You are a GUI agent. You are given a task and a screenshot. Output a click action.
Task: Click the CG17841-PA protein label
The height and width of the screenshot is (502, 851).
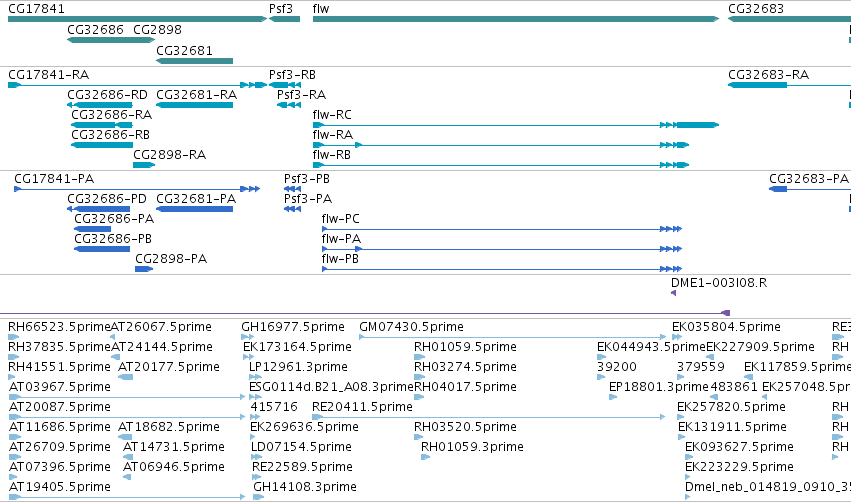(54, 179)
